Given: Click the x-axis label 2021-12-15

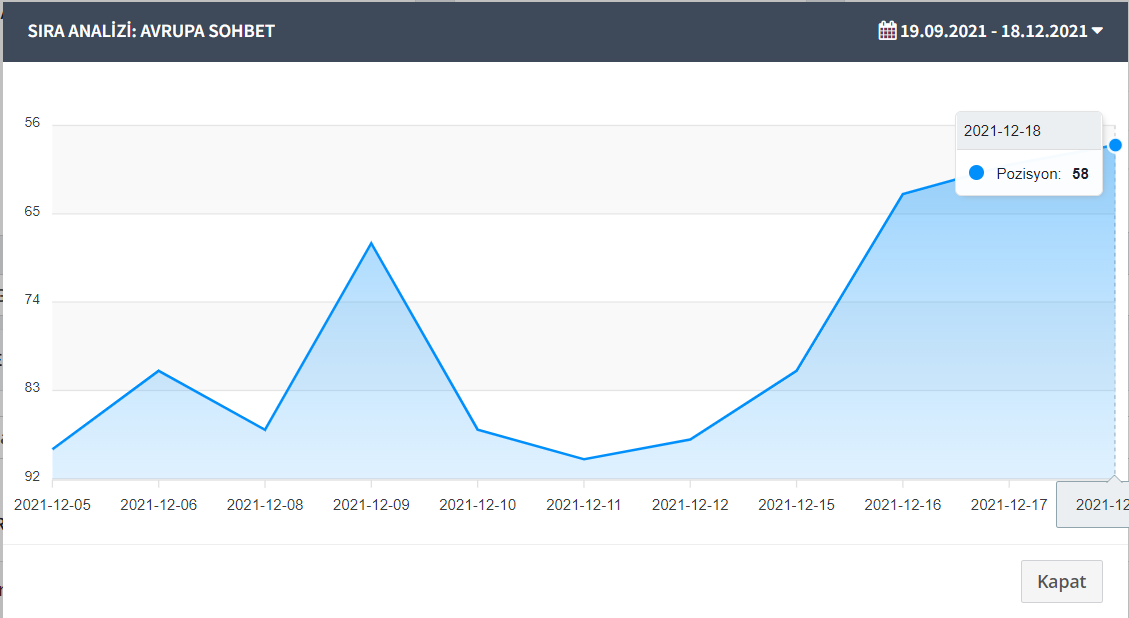Looking at the screenshot, I should (x=796, y=505).
